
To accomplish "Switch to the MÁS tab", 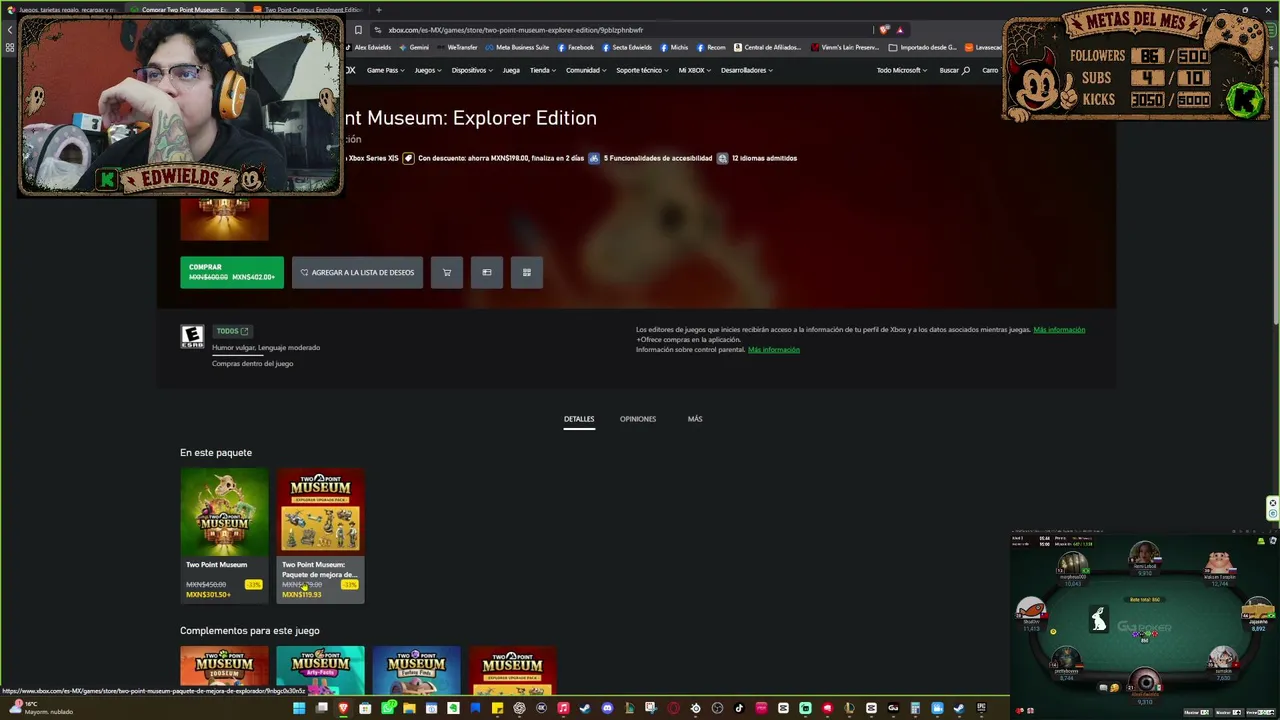I will (695, 419).
